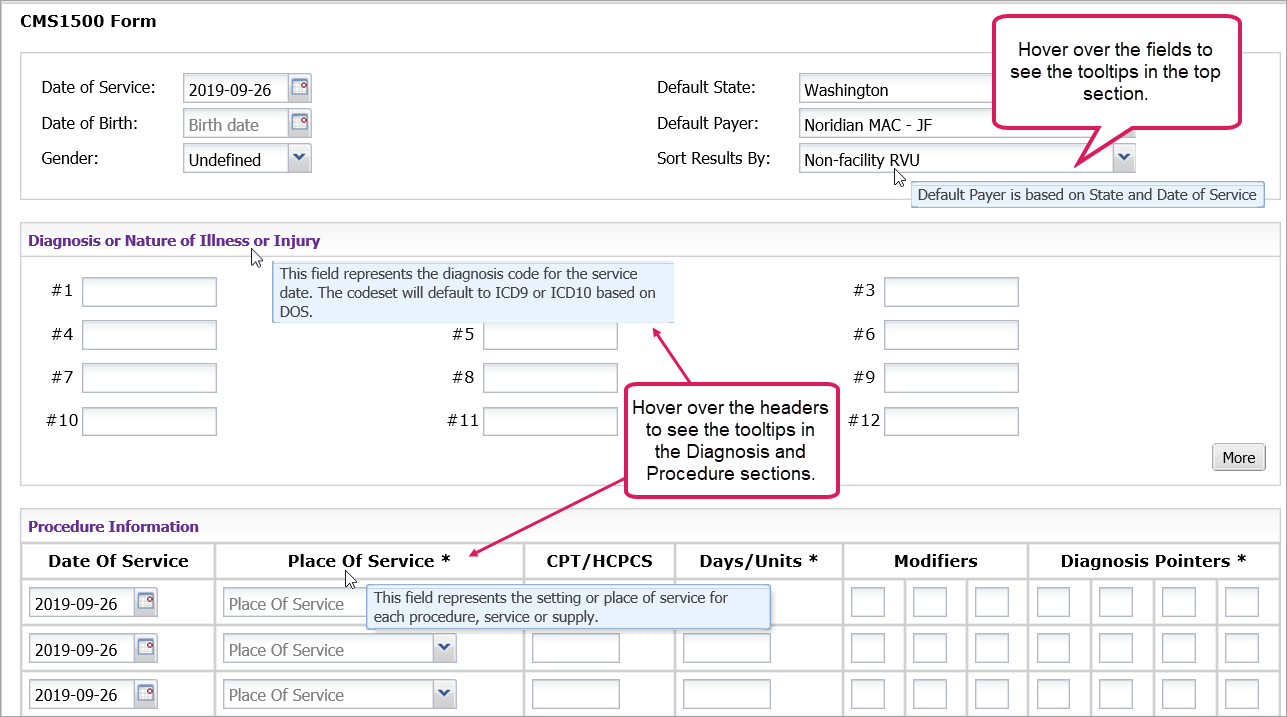Open the Date of Service calendar picker

pos(300,89)
